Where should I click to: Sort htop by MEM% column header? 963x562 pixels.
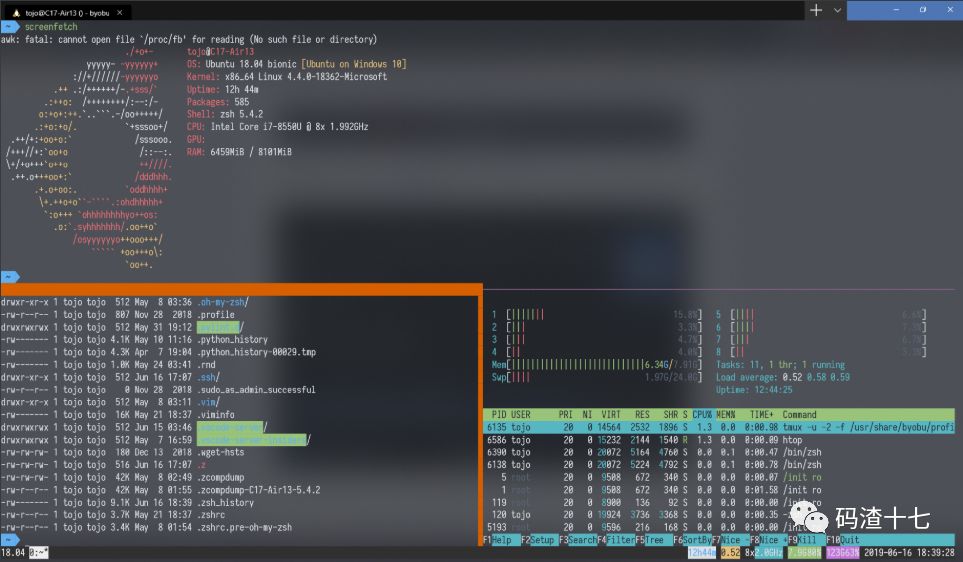[725, 415]
